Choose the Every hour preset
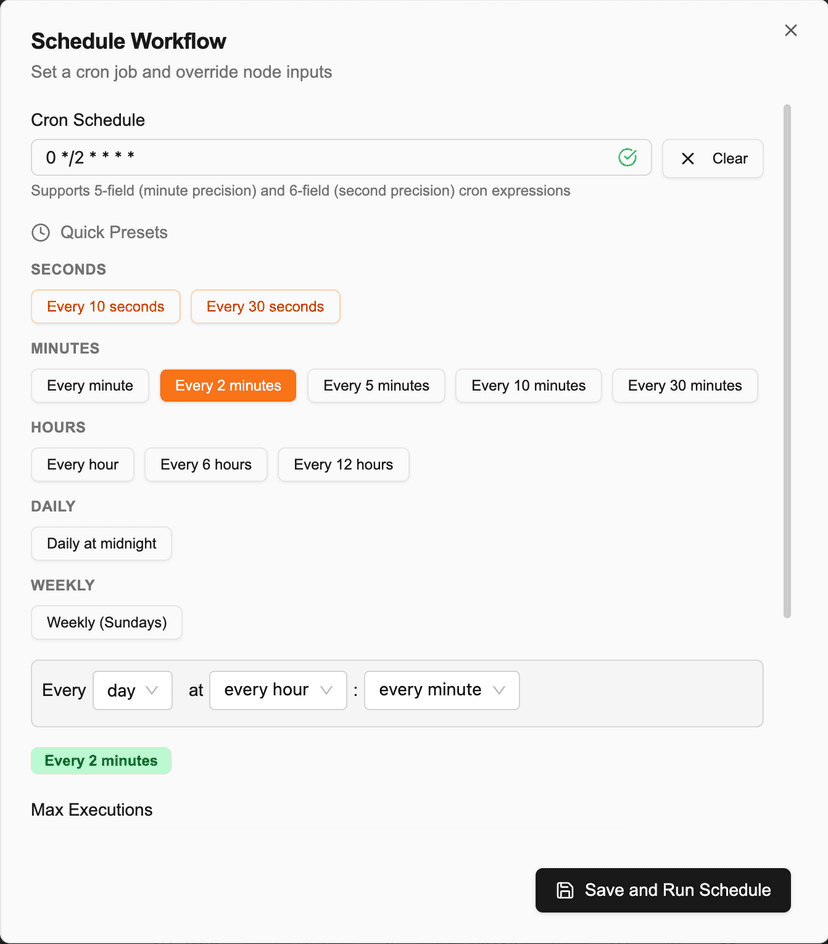This screenshot has width=828, height=944. pyautogui.click(x=82, y=464)
